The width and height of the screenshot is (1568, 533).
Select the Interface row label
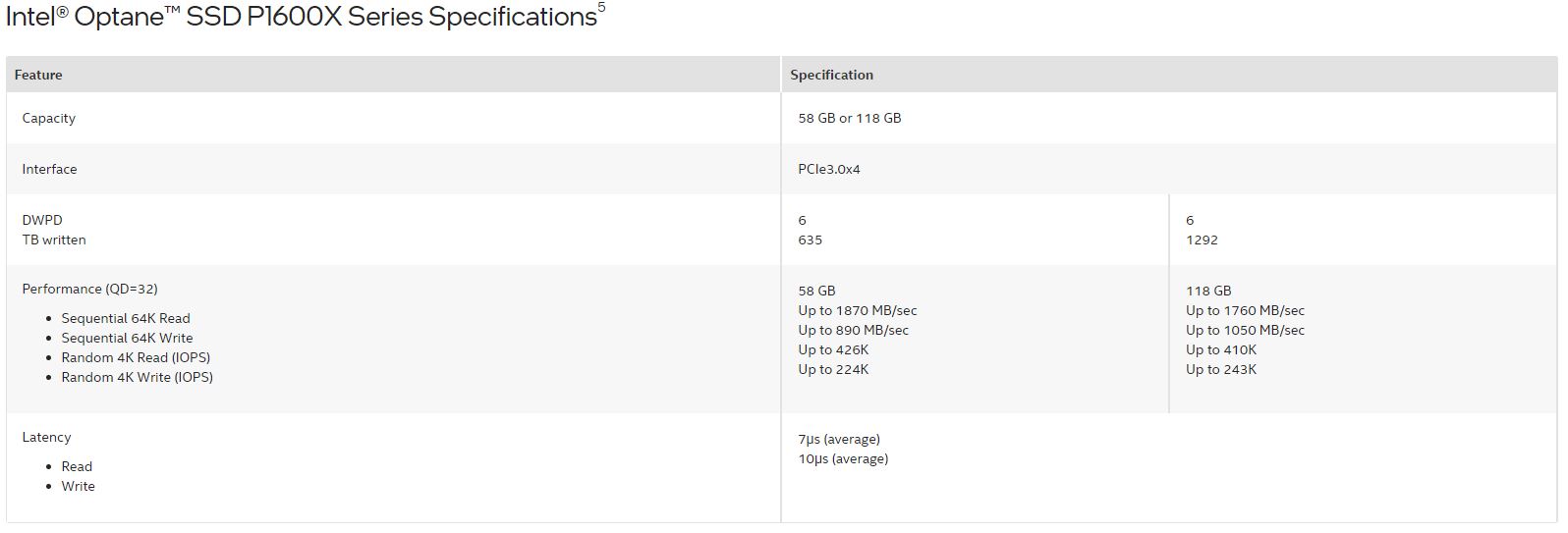49,169
